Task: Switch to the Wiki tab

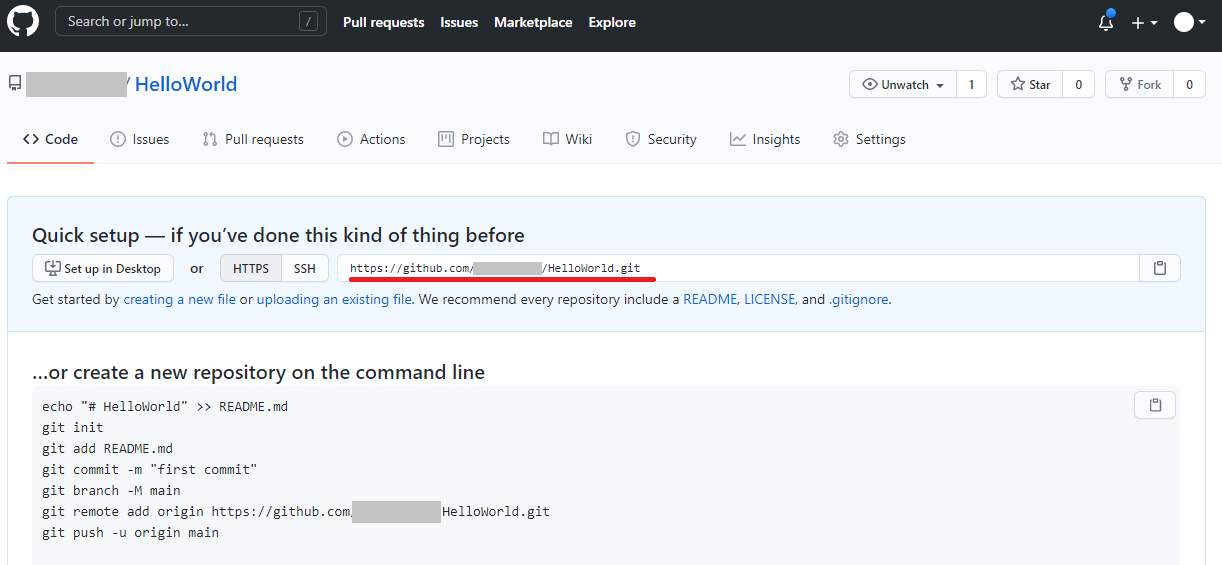Action: 568,139
